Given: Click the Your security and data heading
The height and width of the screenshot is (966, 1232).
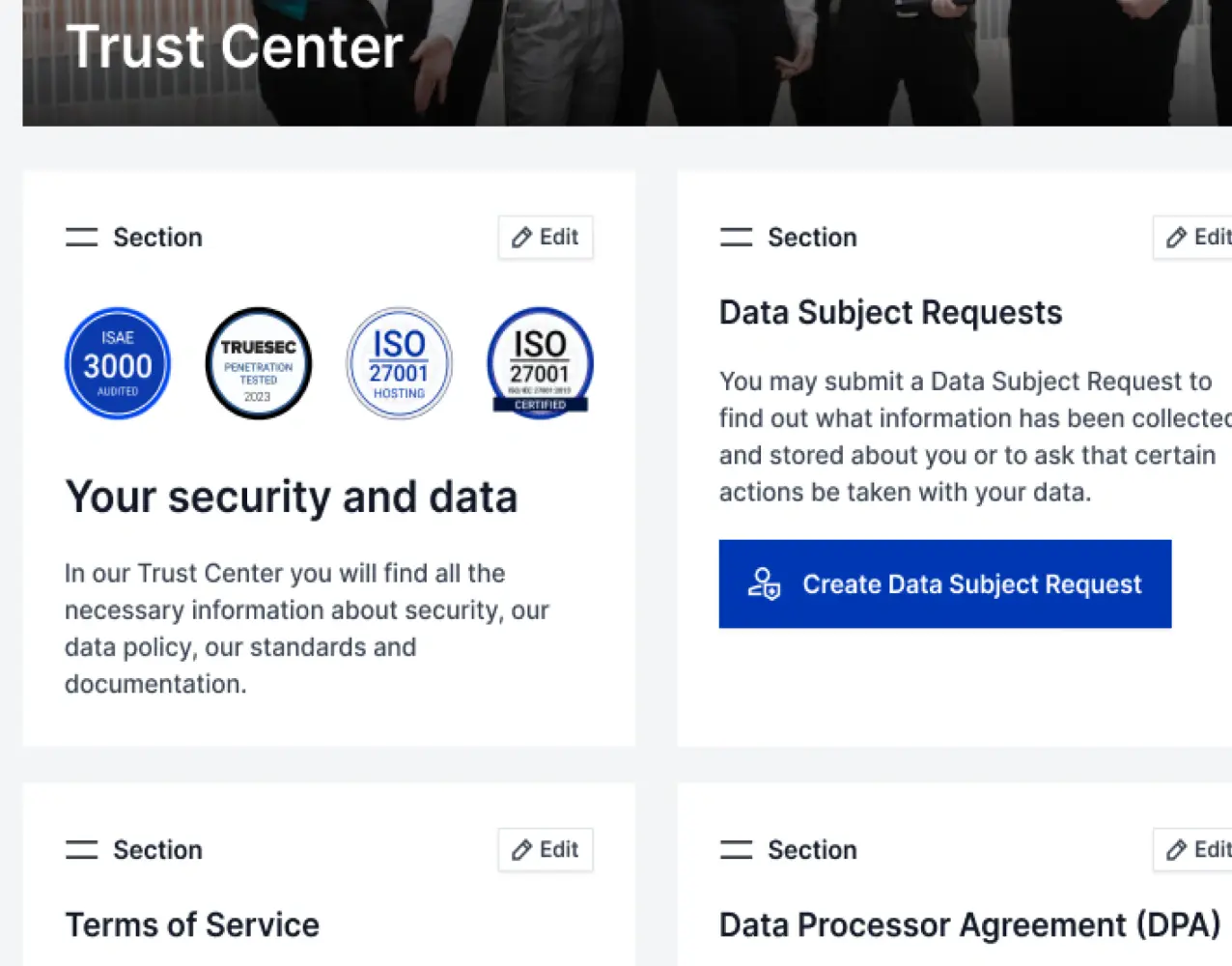Looking at the screenshot, I should 292,497.
